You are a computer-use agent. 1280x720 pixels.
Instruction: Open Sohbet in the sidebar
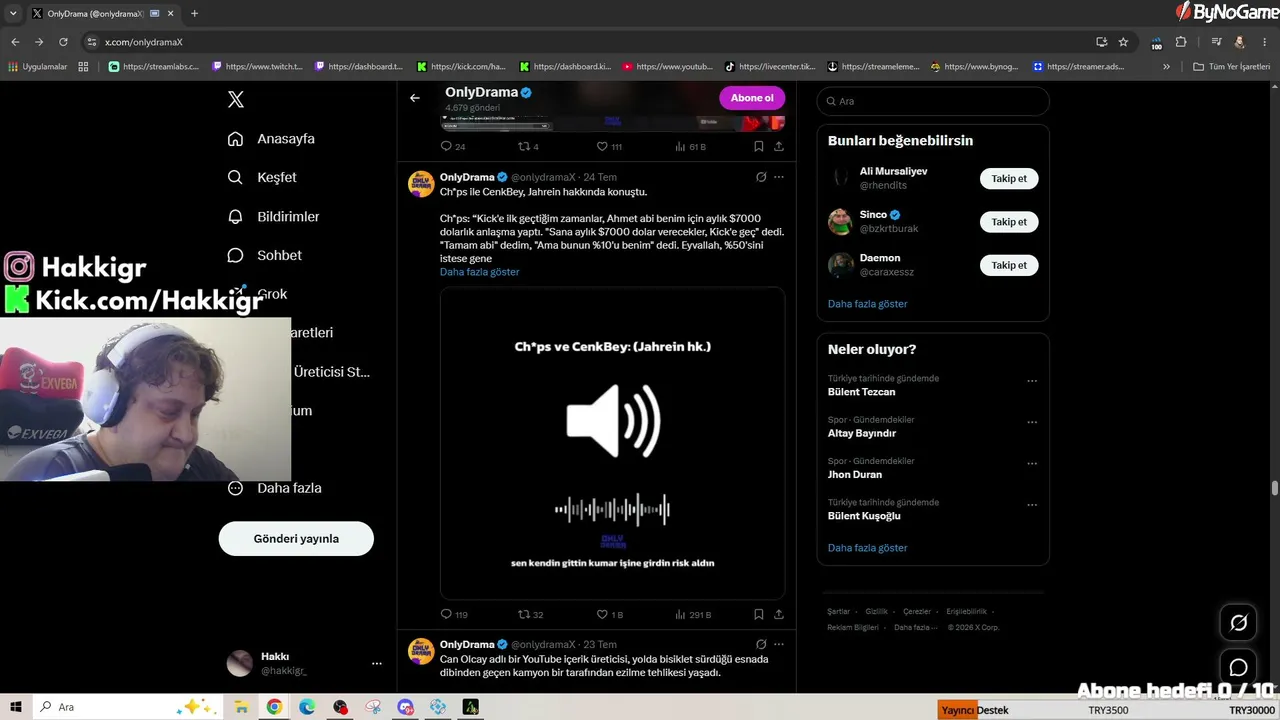265,255
